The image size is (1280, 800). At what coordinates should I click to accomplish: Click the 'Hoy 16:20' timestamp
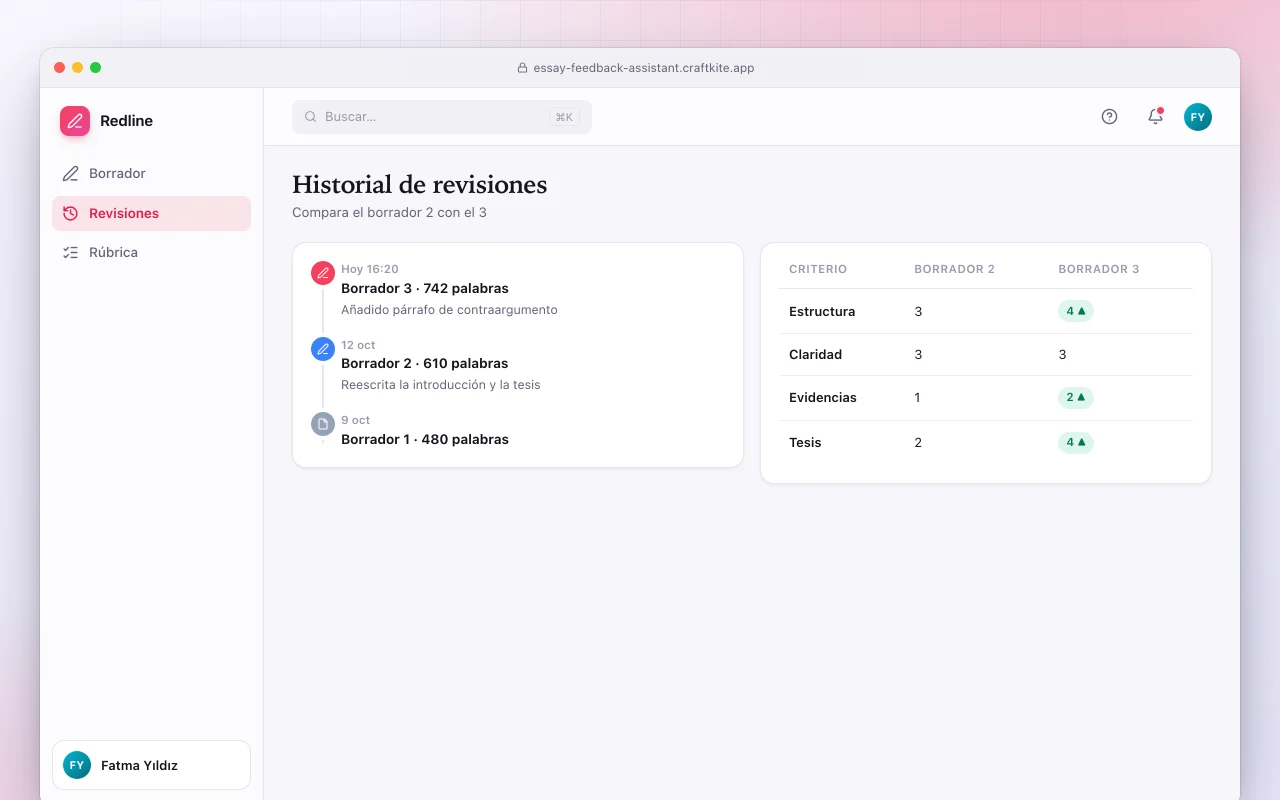(x=370, y=269)
